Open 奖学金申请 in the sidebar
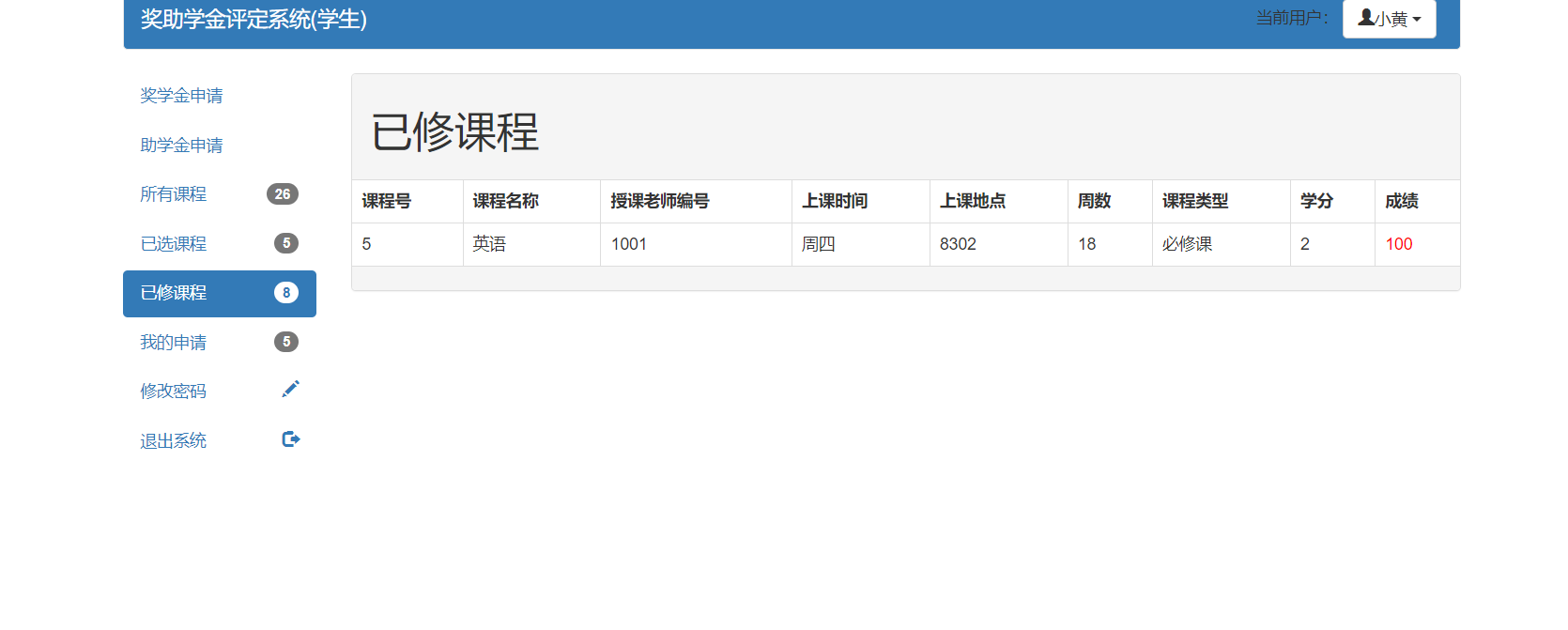The height and width of the screenshot is (630, 1568). [220, 96]
